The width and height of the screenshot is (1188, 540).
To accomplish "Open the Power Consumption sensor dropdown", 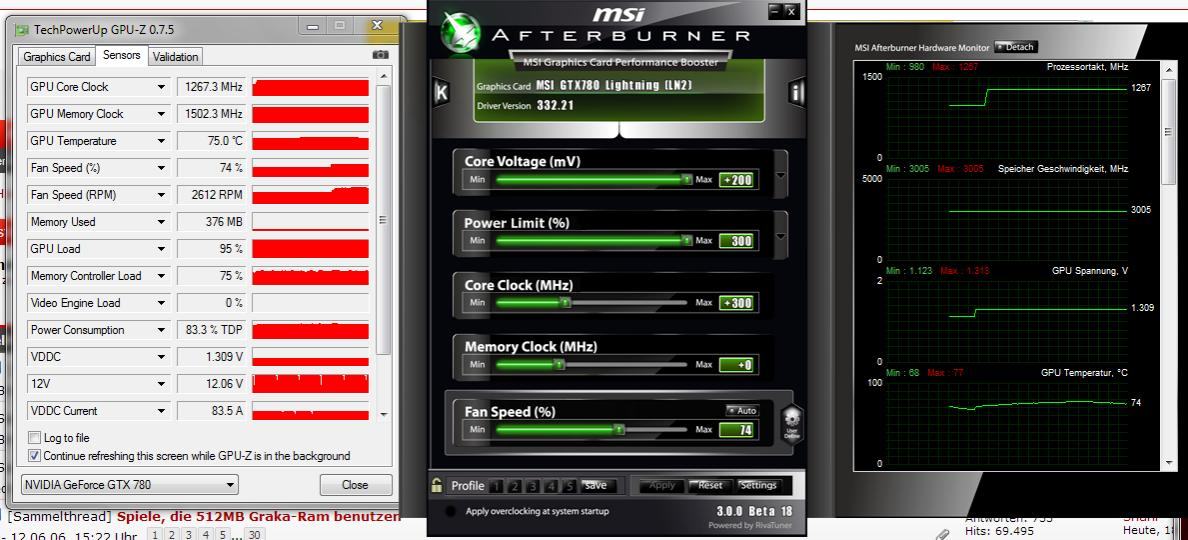I will pyautogui.click(x=161, y=330).
